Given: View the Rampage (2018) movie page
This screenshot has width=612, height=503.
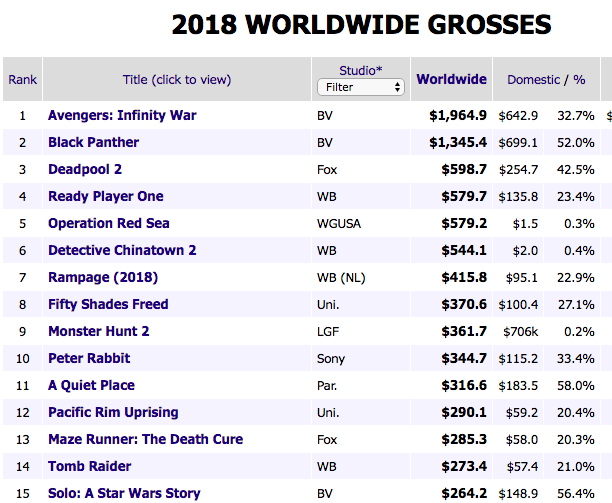Looking at the screenshot, I should coord(103,277).
